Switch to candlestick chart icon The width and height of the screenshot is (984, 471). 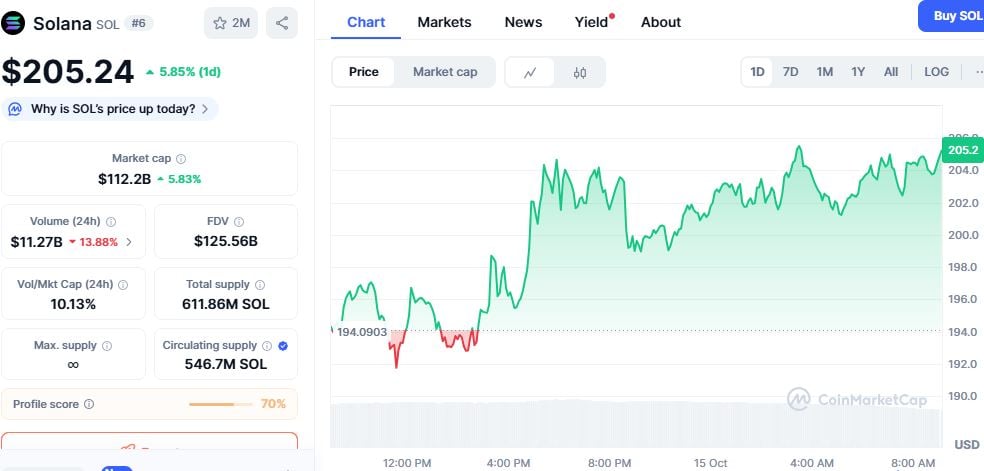coord(580,72)
